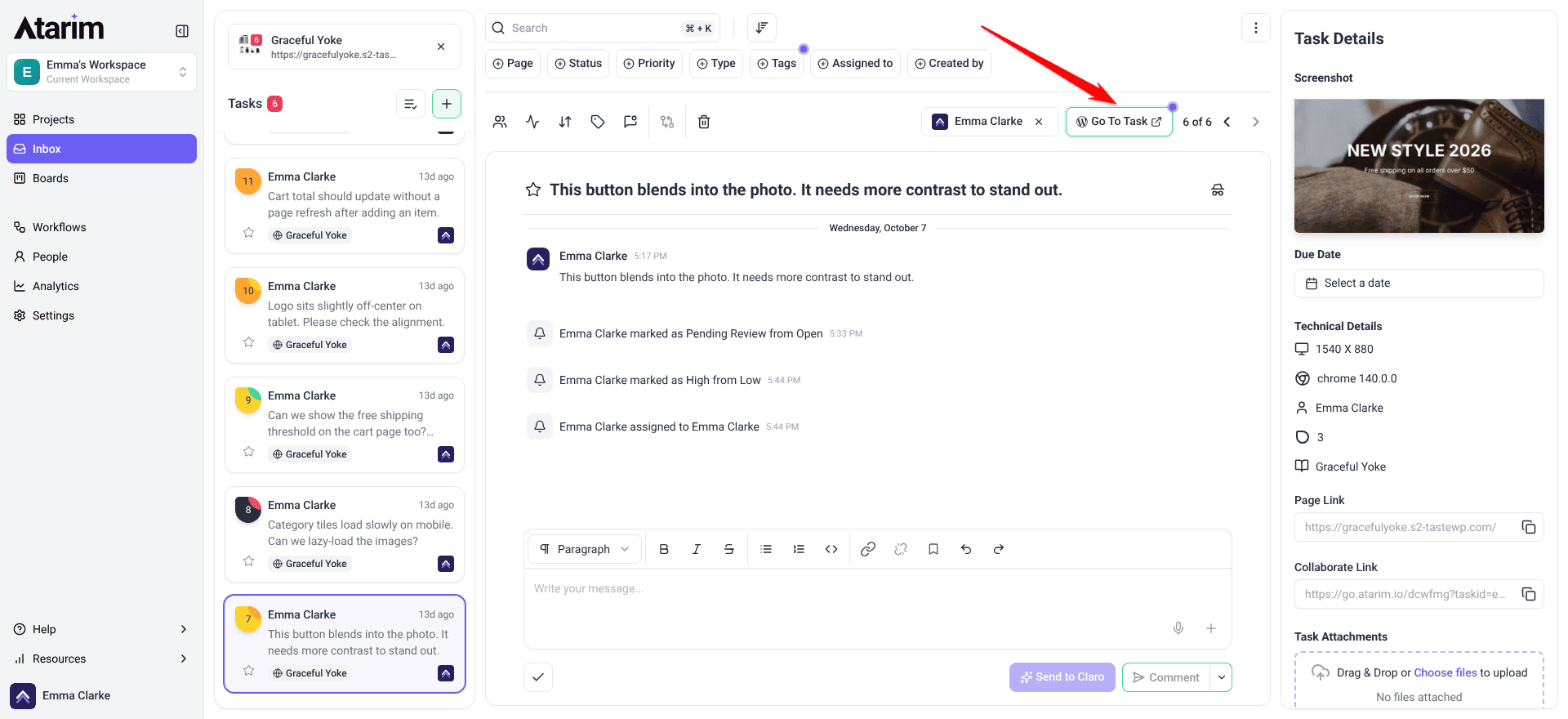Open the Paragraph style dropdown
Viewport: 1568px width, 719px height.
(x=585, y=549)
